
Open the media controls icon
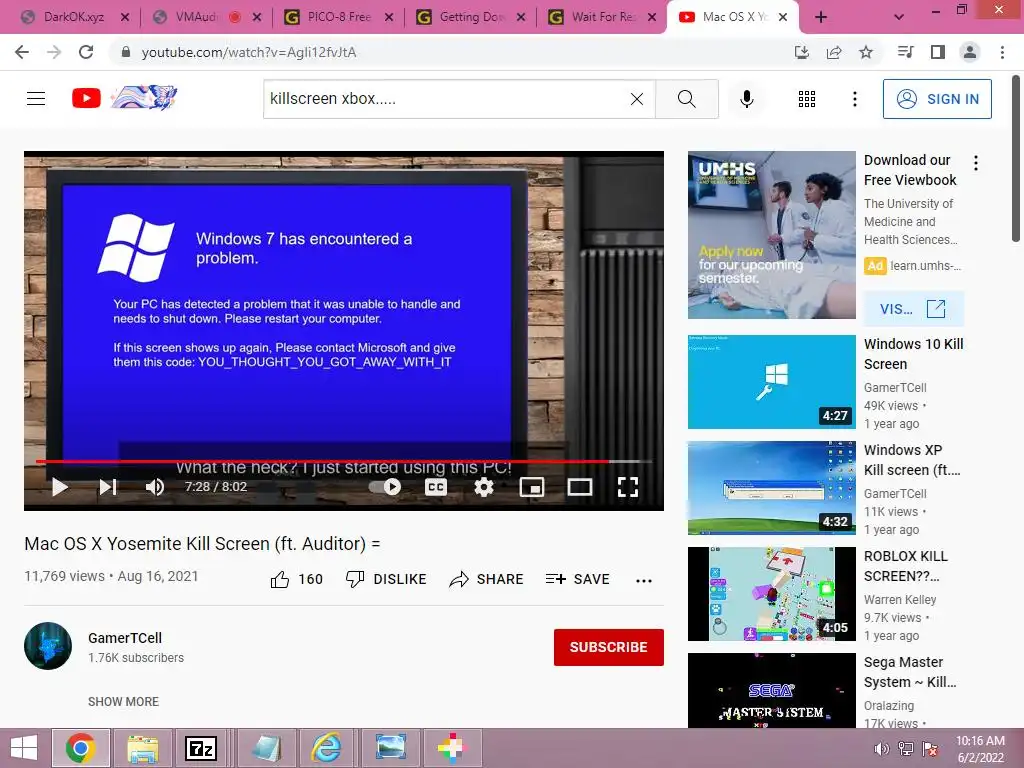[905, 52]
